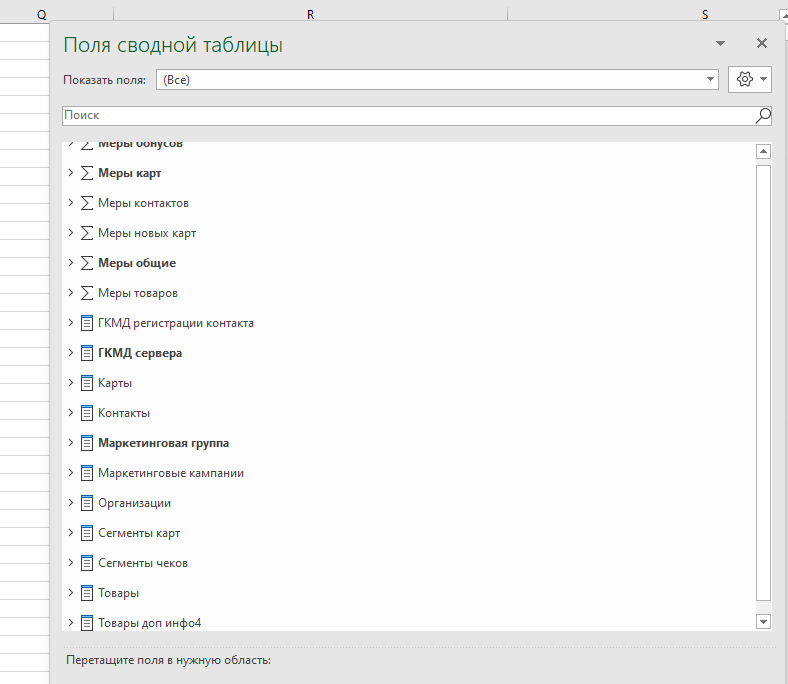Click in the Поиск search field
788x684 pixels.
tap(400, 116)
